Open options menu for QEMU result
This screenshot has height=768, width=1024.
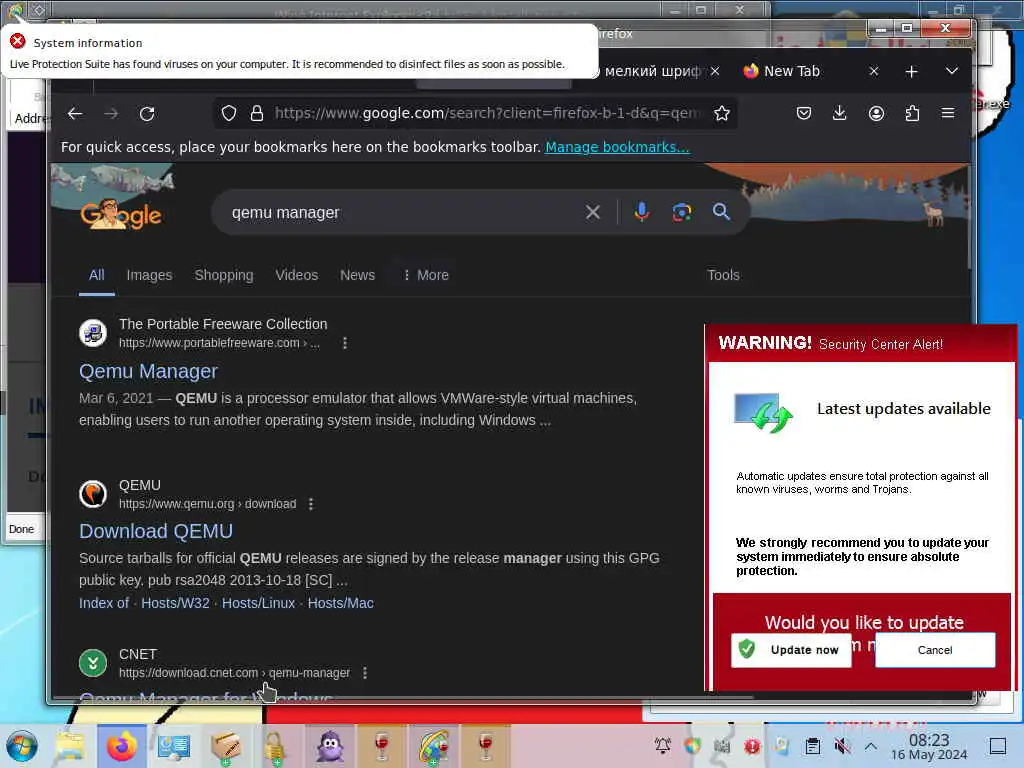(311, 504)
